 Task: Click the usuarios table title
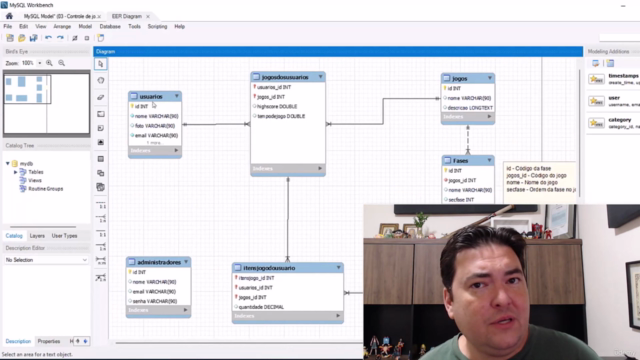(x=151, y=97)
